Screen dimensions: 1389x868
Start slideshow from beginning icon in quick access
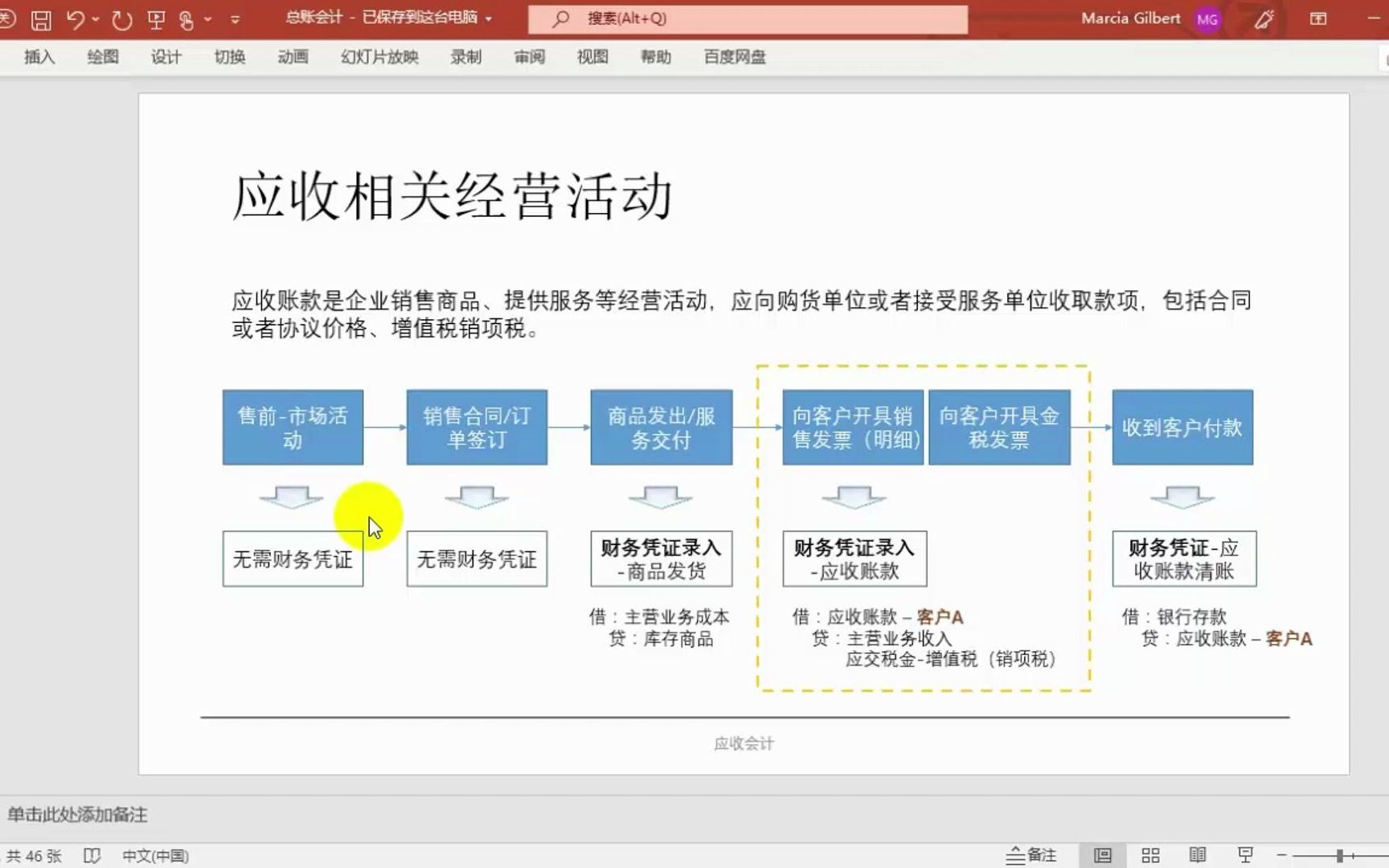click(156, 19)
